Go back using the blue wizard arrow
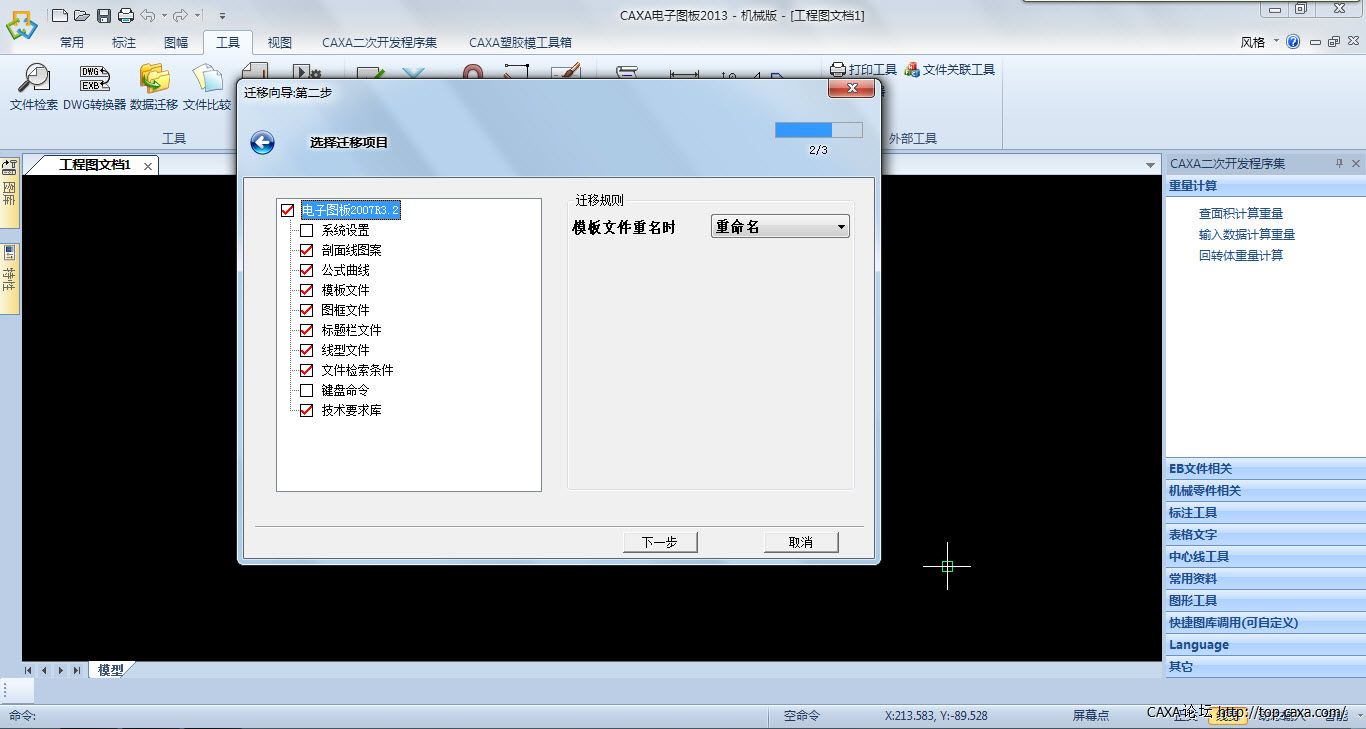Image resolution: width=1366 pixels, height=729 pixels. point(262,143)
